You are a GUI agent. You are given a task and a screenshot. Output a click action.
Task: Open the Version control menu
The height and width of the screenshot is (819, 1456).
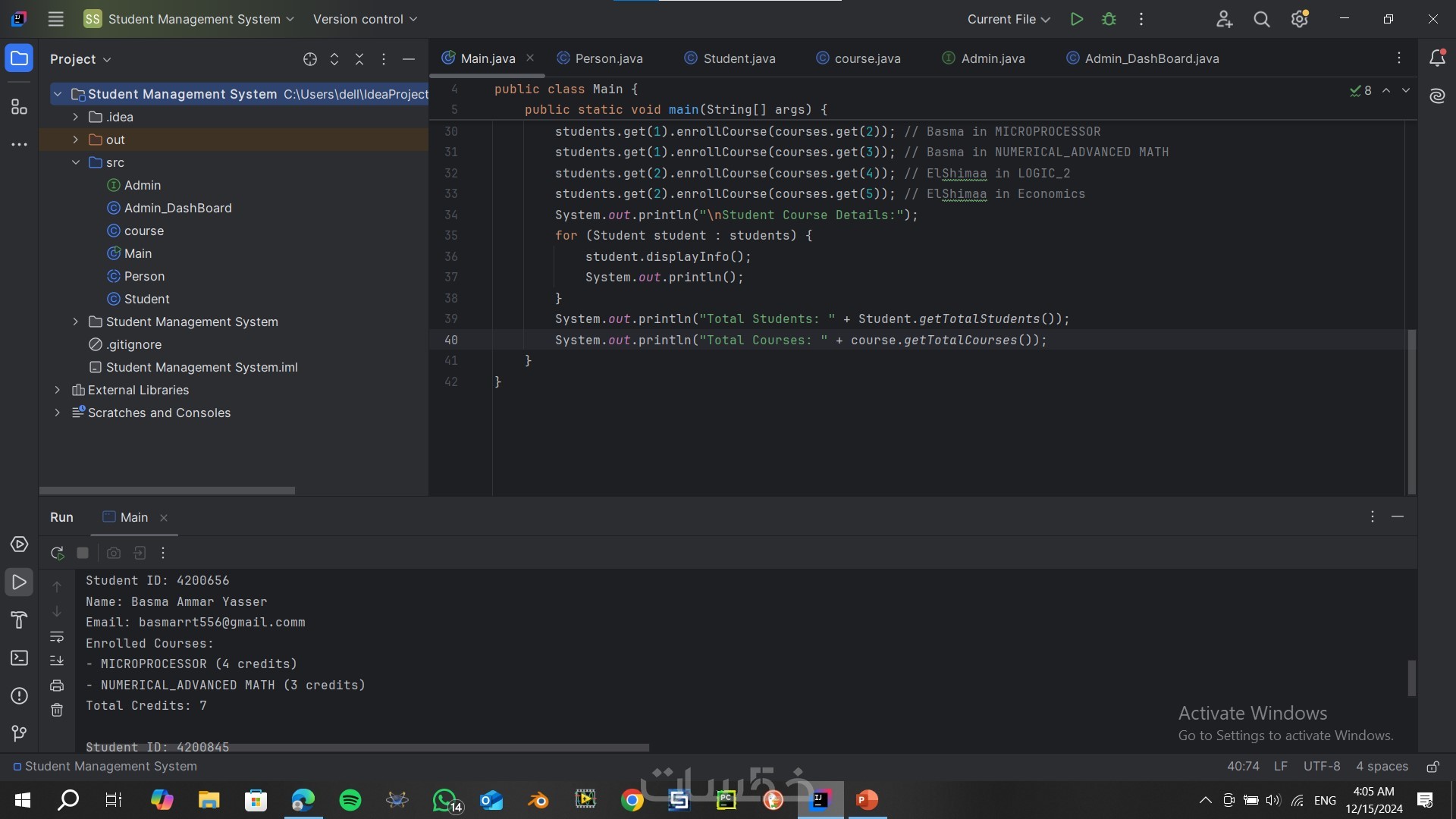365,19
